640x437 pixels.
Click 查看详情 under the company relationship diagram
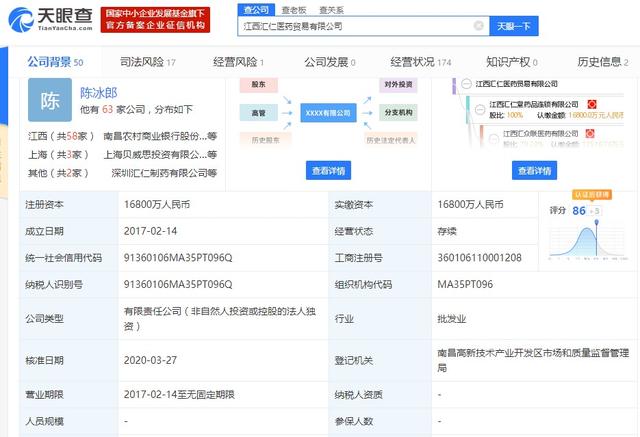328,171
